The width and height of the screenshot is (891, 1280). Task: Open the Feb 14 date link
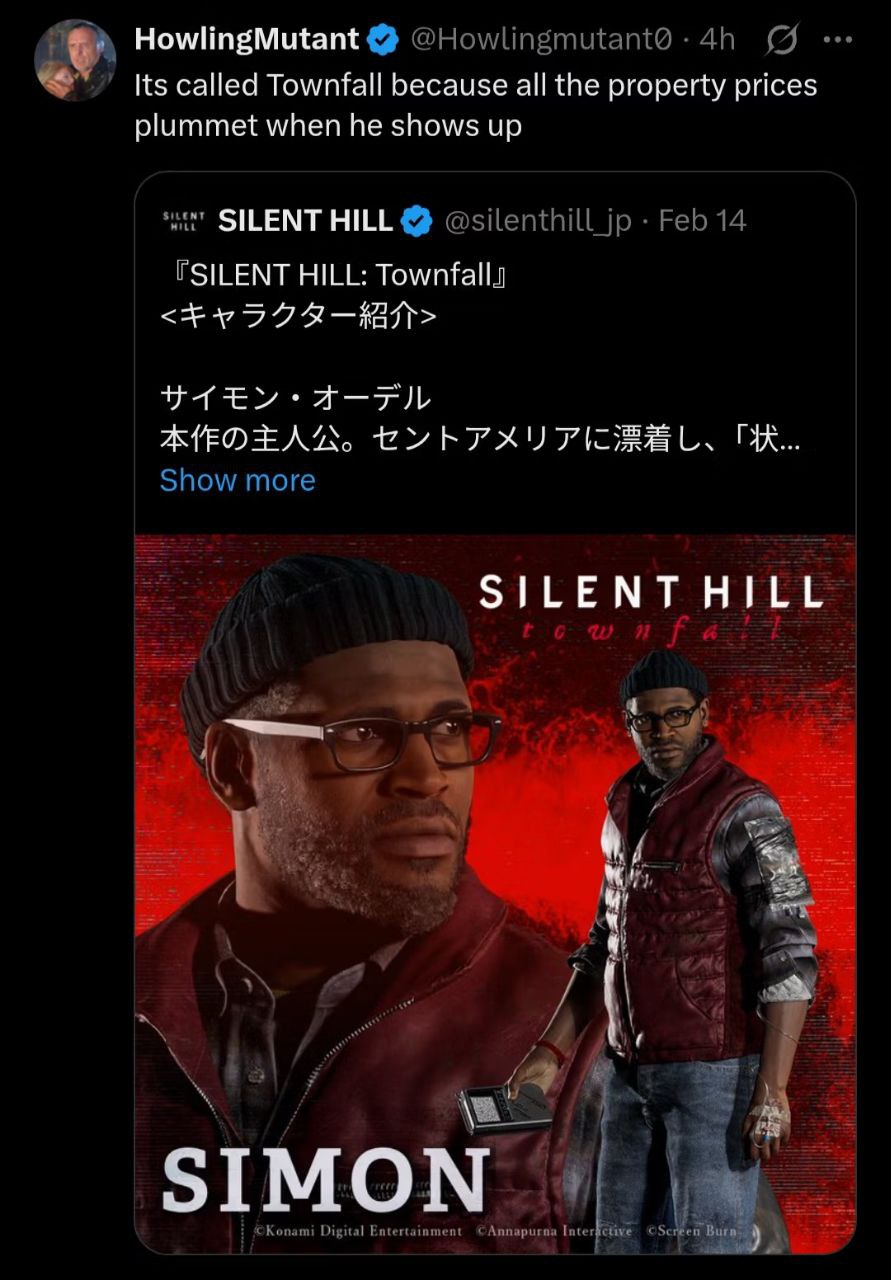(703, 221)
